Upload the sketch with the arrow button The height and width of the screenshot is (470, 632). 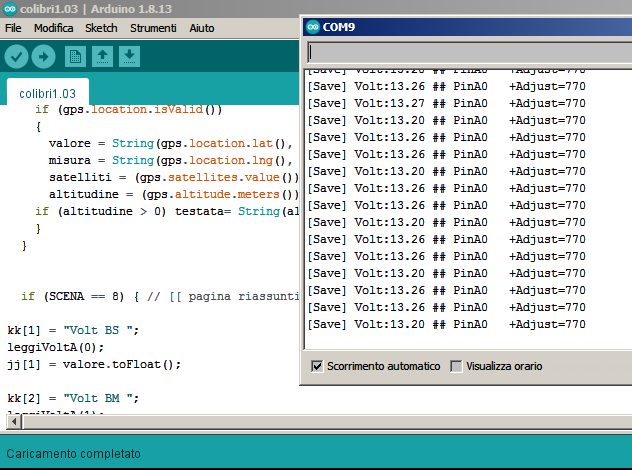click(x=44, y=56)
